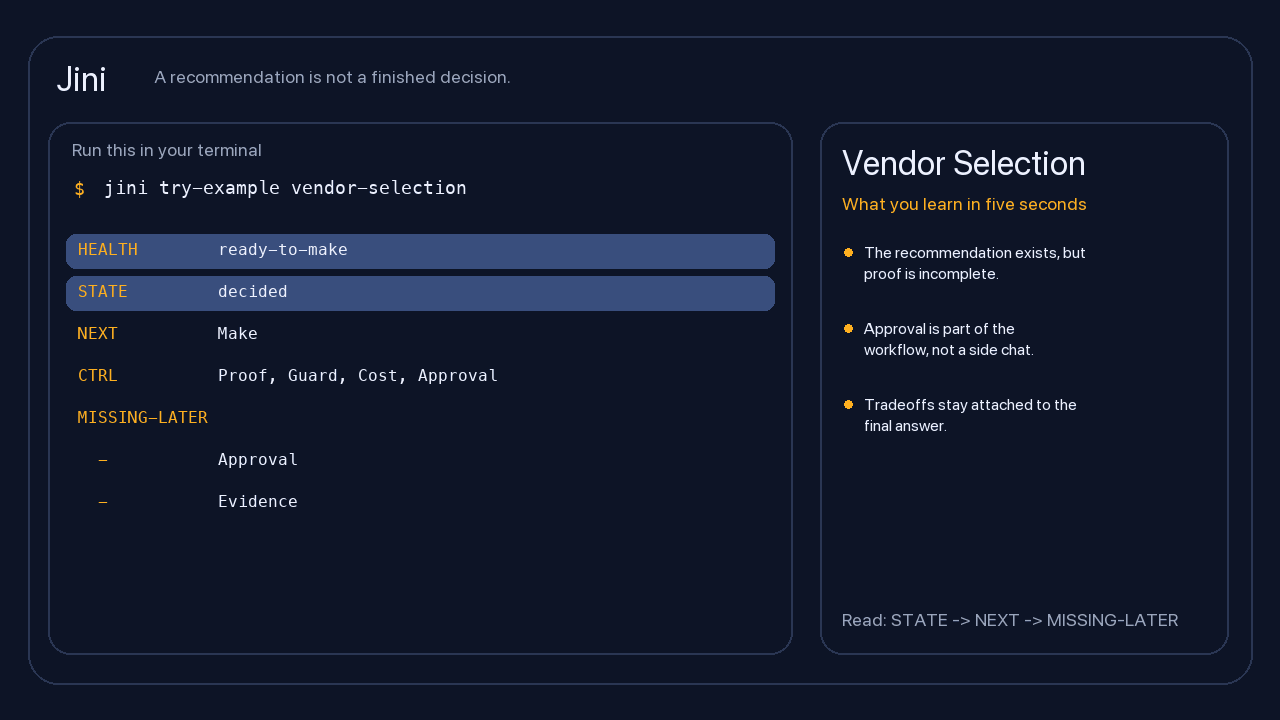Screen dimensions: 1280x720
Task: Click the MISSING-LATER heading
Action: pos(143,418)
